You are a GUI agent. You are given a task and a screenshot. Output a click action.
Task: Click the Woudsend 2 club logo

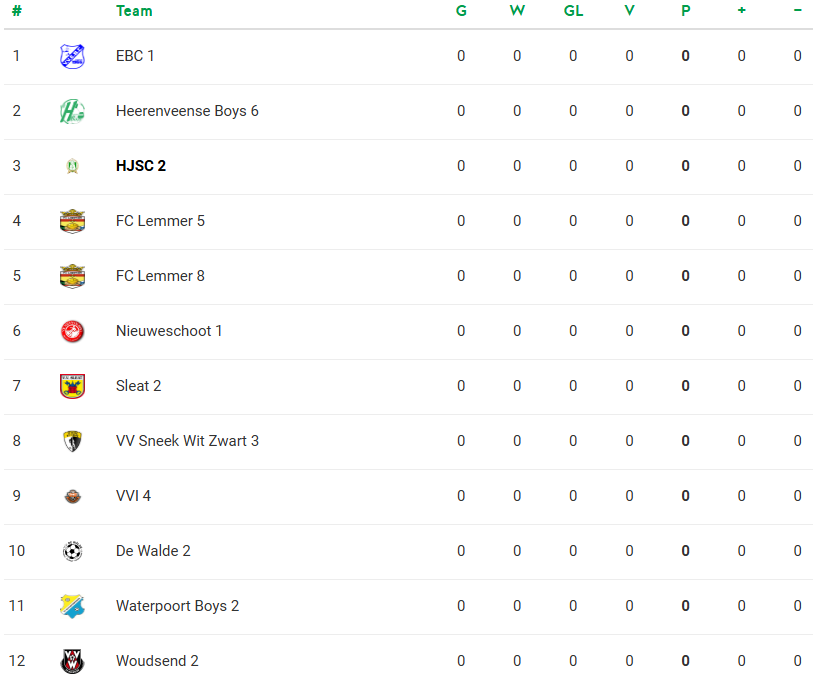72,661
